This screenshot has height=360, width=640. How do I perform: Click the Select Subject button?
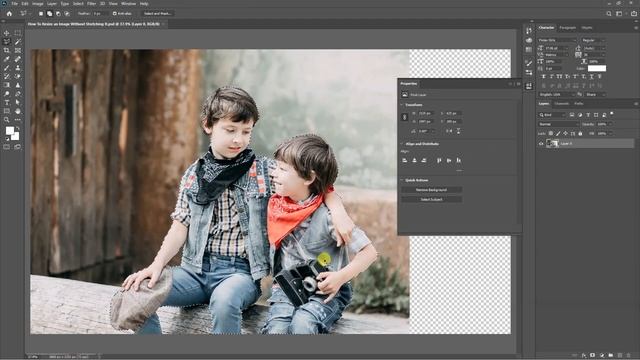coord(431,200)
